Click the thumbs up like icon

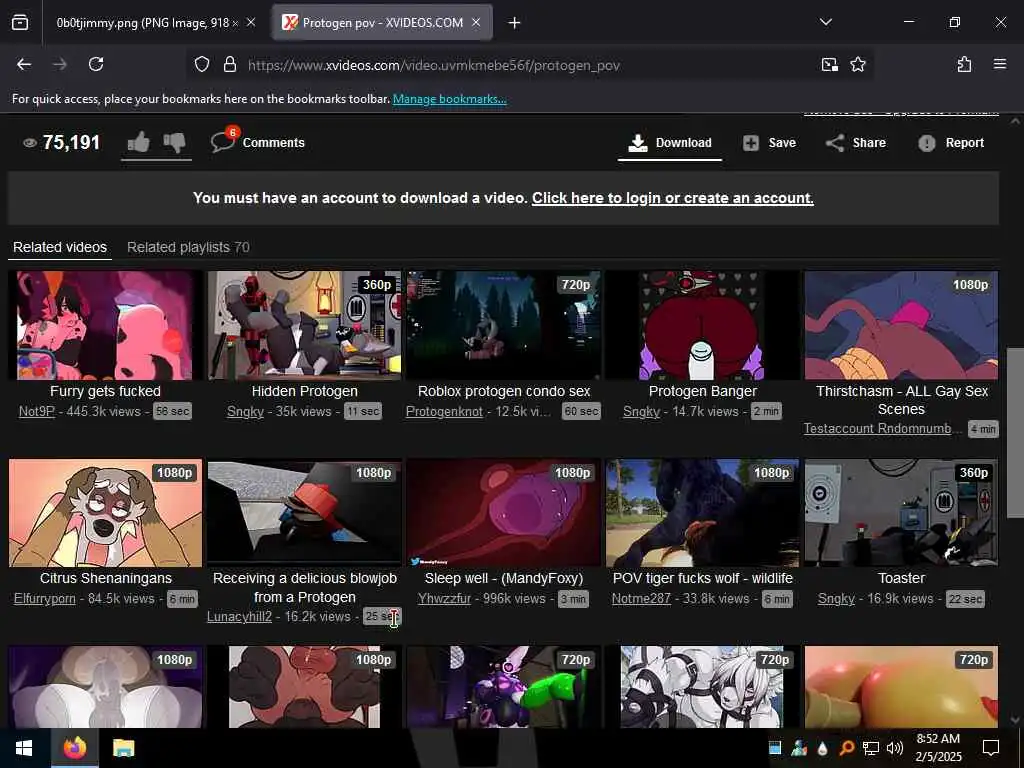[138, 142]
